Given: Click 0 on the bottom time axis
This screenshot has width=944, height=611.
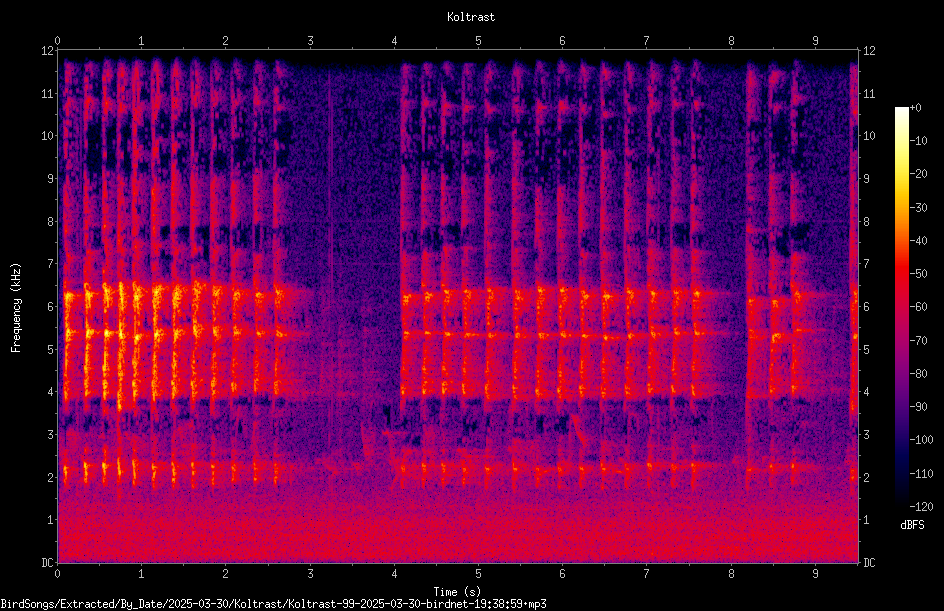Looking at the screenshot, I should pyautogui.click(x=57, y=574).
